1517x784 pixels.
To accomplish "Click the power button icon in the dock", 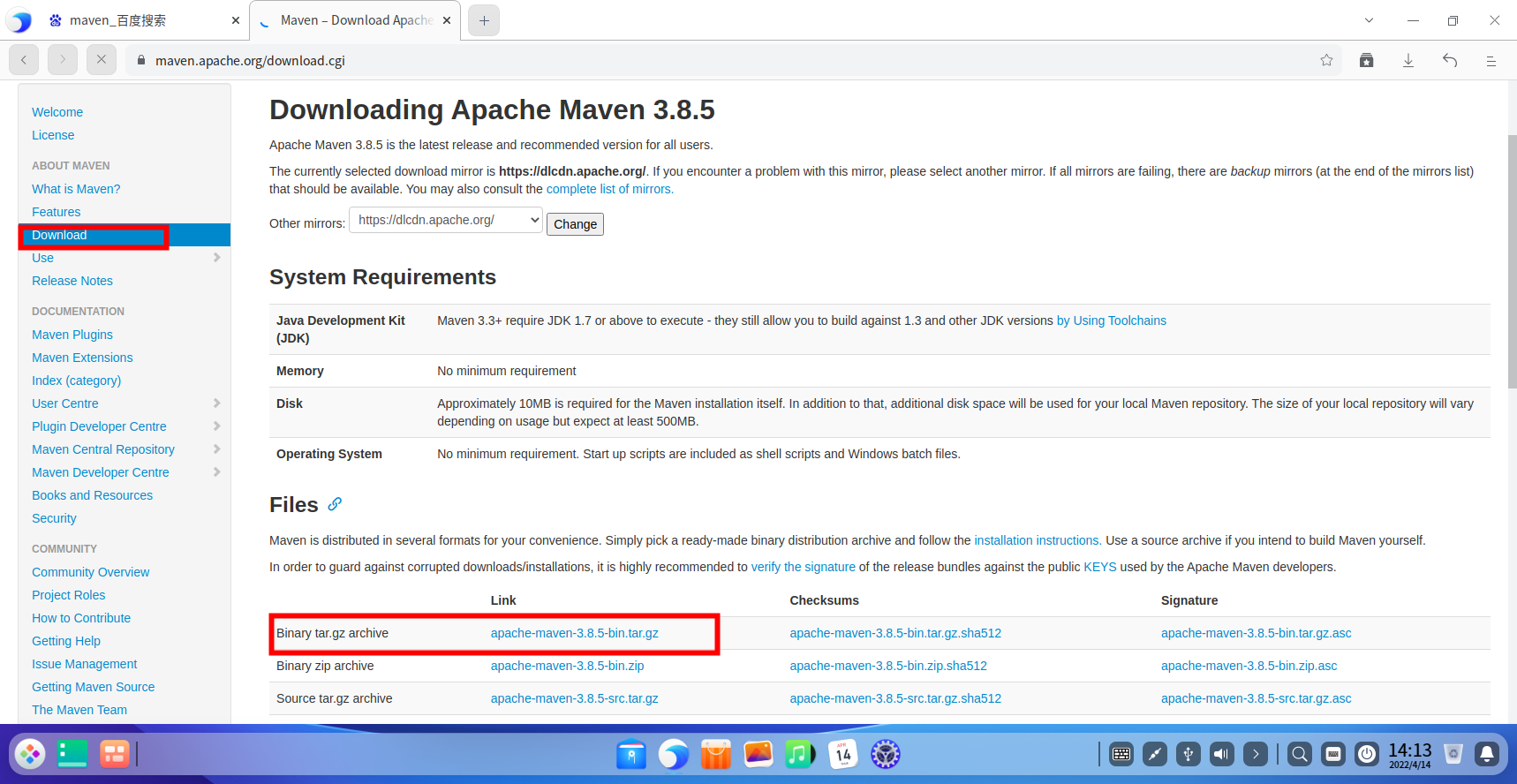I will (x=1367, y=754).
